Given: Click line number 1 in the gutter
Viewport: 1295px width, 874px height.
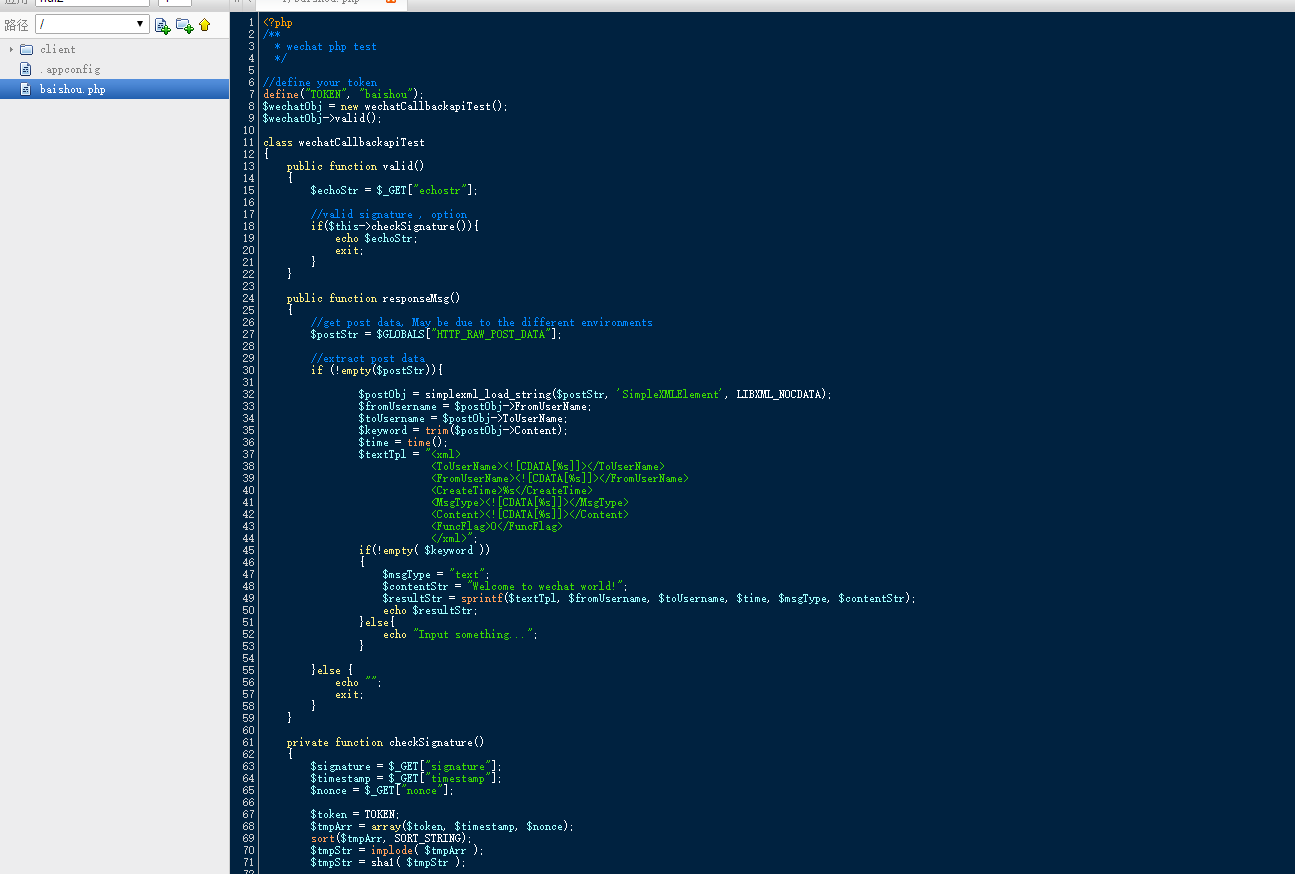Looking at the screenshot, I should [x=250, y=22].
